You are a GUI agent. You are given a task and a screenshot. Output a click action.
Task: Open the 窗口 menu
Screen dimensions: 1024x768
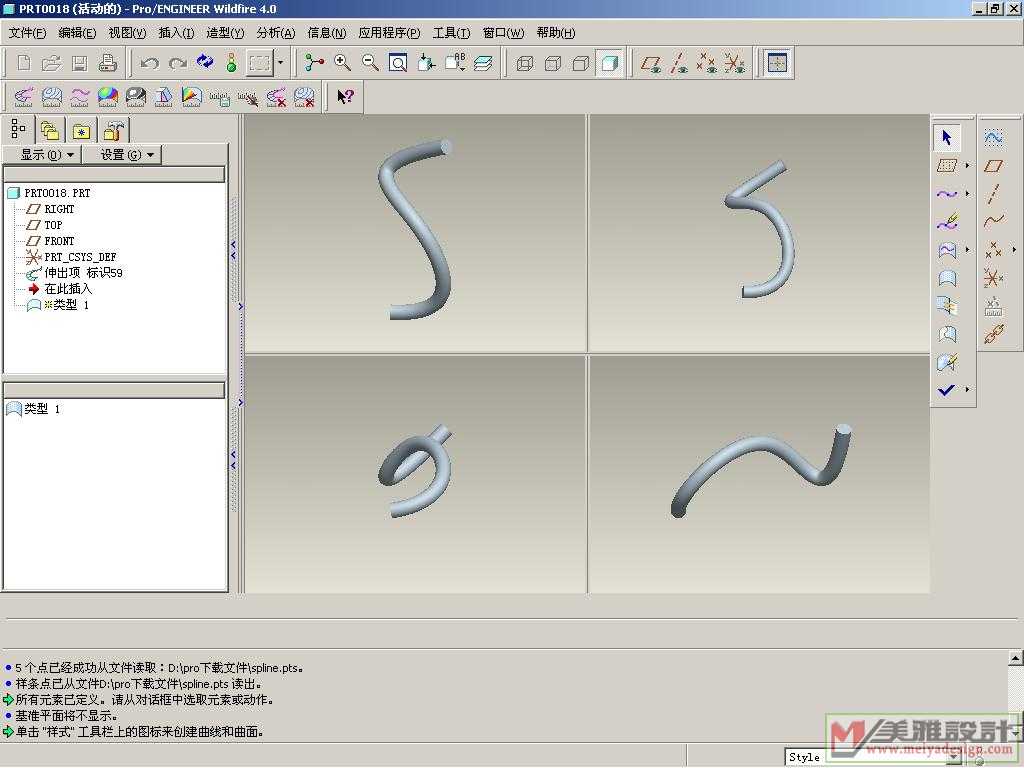[x=504, y=33]
